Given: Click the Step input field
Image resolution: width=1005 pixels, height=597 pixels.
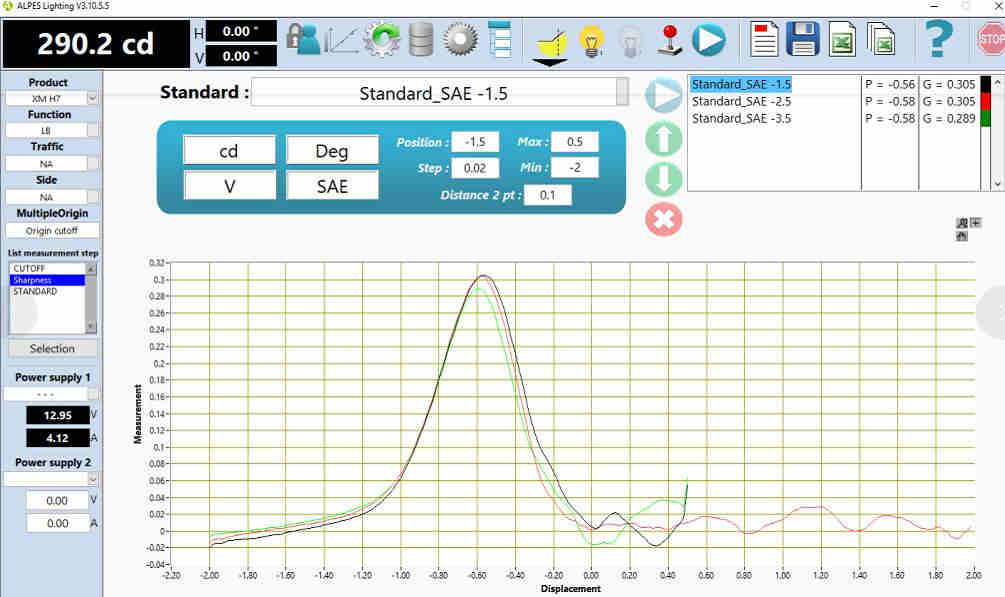Looking at the screenshot, I should (475, 168).
